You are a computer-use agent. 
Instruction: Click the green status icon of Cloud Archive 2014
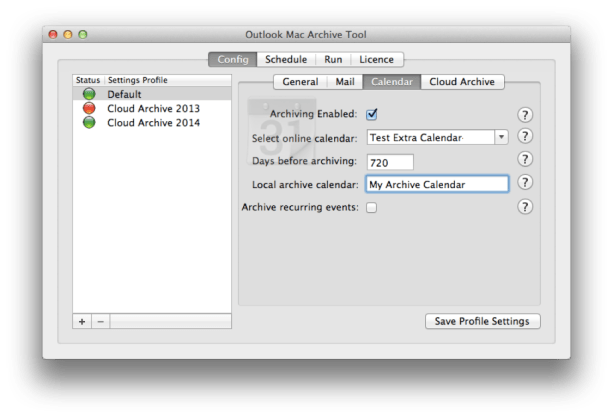(x=89, y=122)
